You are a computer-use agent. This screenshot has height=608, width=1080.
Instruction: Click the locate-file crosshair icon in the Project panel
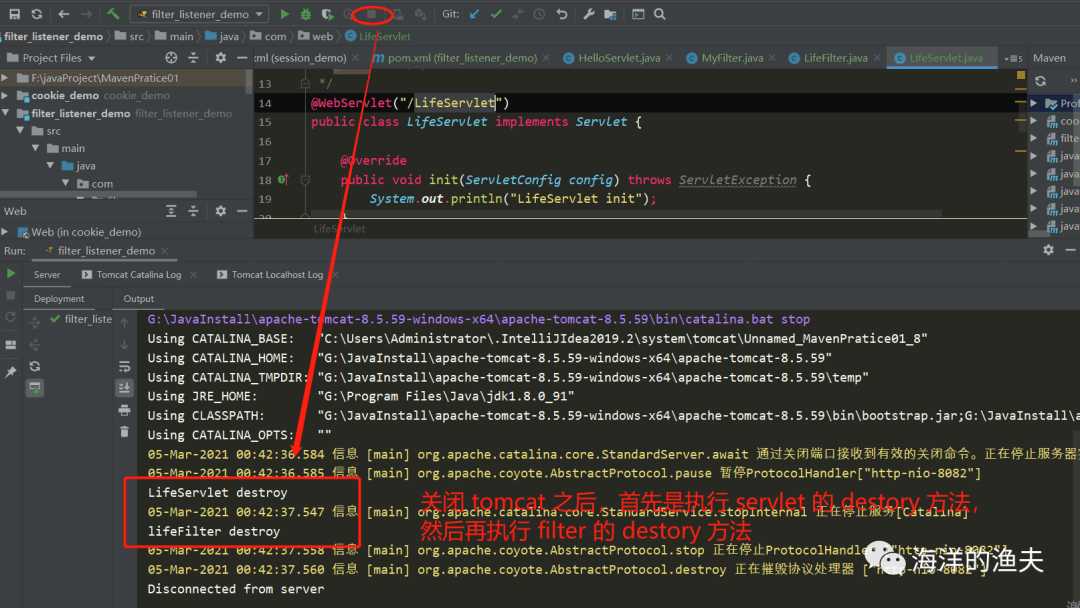[x=171, y=58]
